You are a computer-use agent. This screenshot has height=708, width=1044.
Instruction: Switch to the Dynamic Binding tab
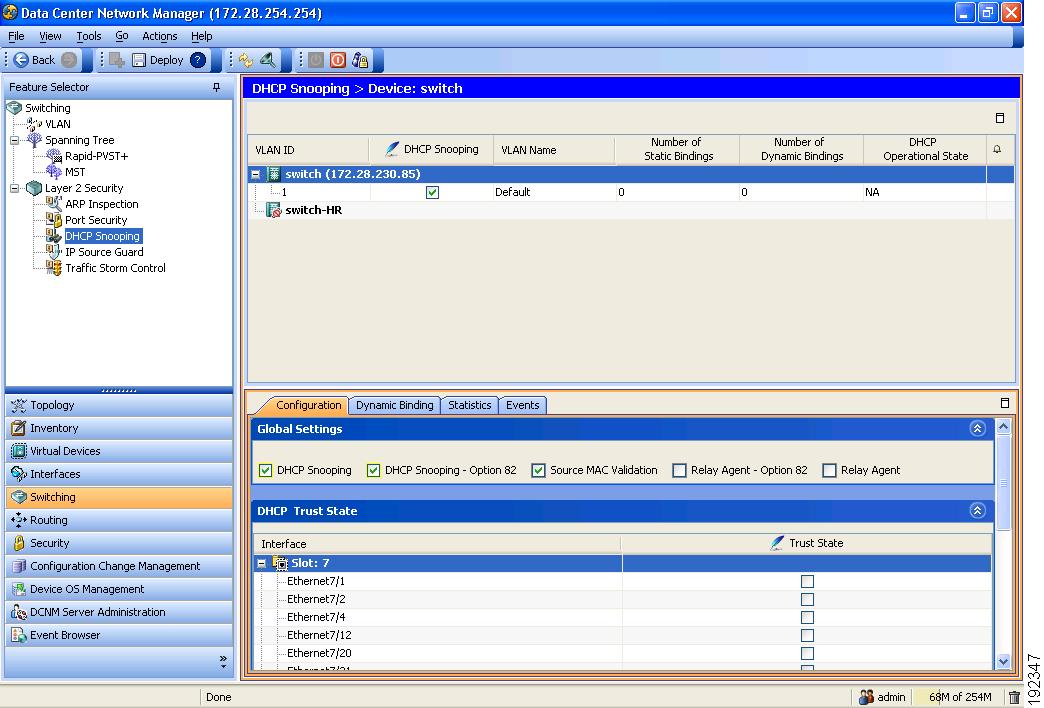395,405
